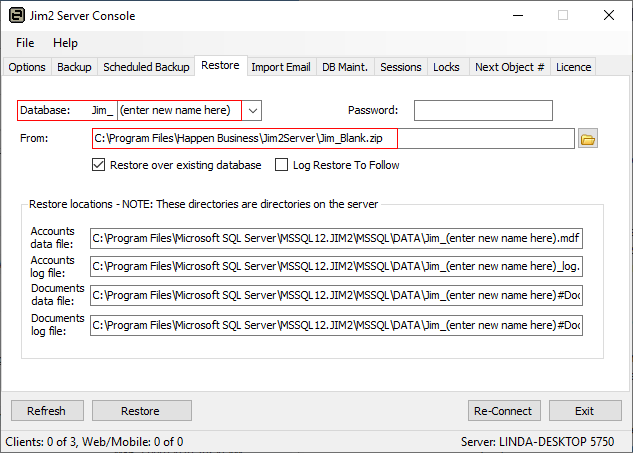
Task: View the Sessions tab
Action: (400, 67)
